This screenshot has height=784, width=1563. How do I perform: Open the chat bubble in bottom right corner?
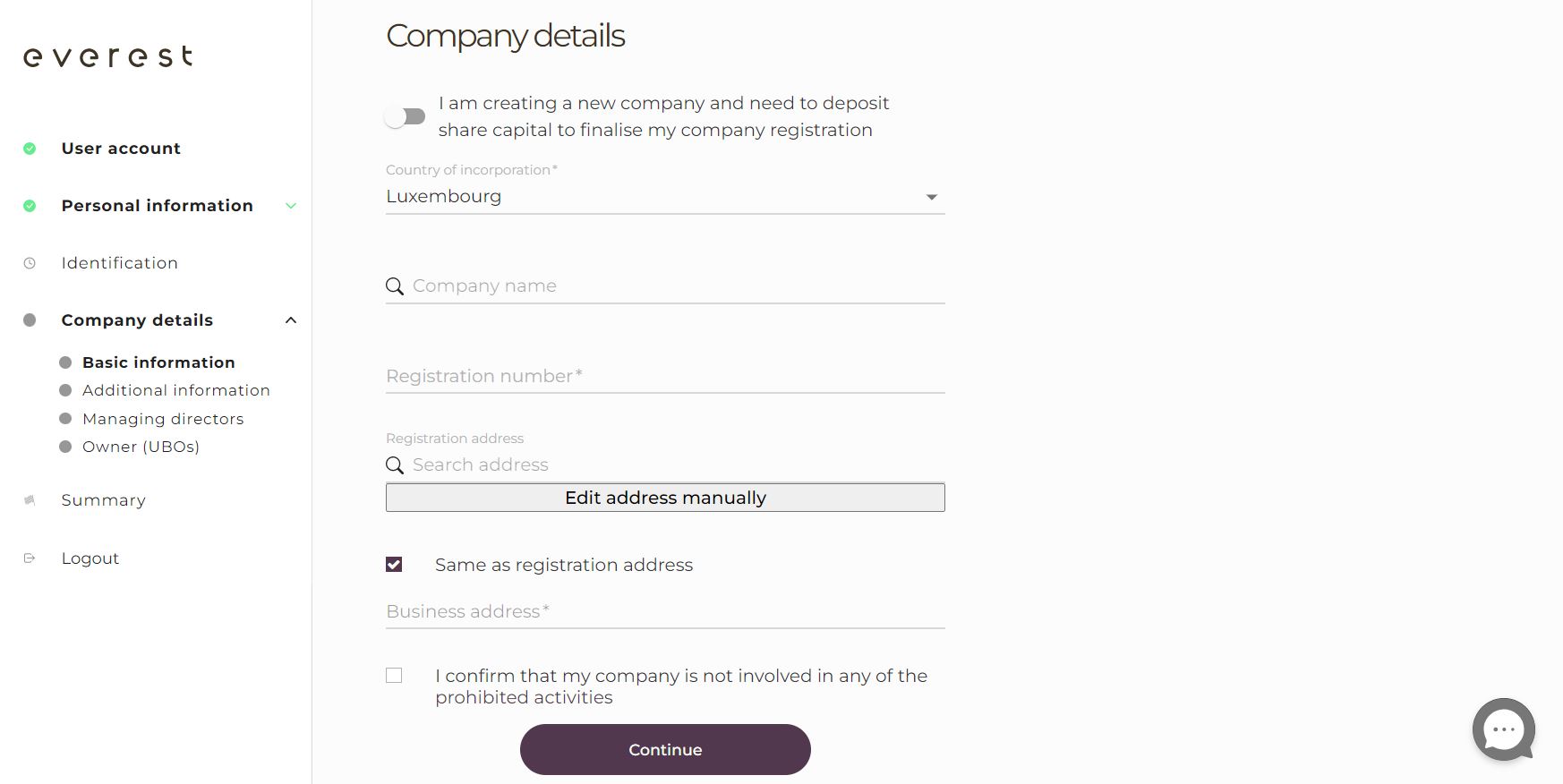tap(1505, 729)
